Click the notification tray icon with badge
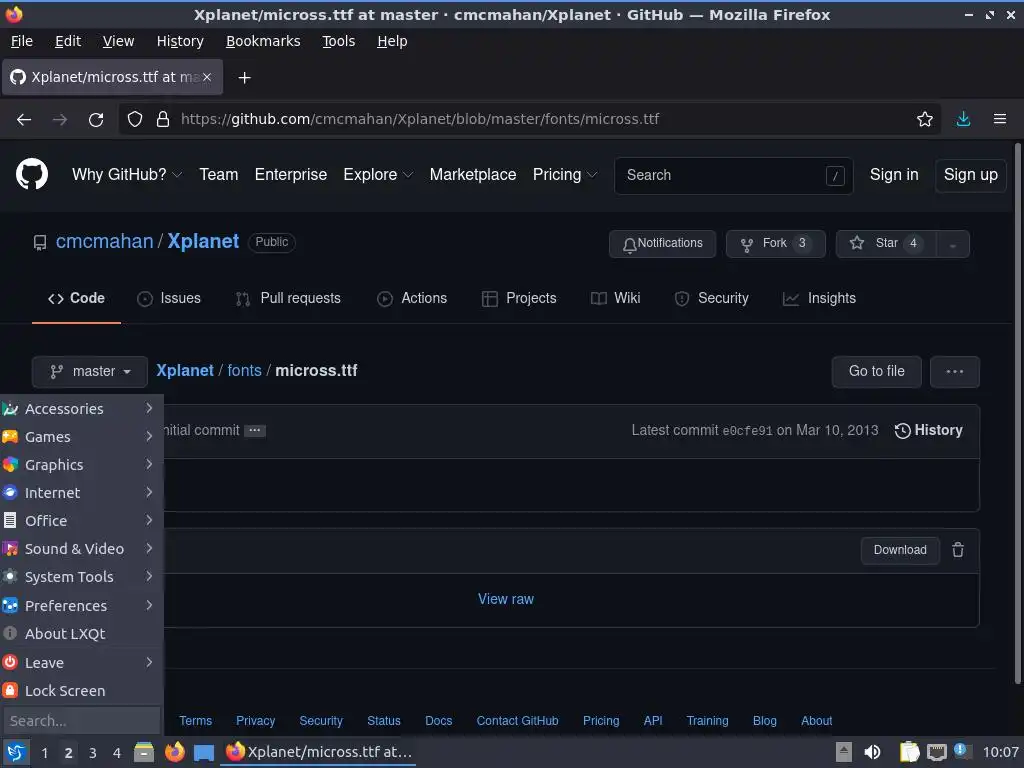 point(962,751)
